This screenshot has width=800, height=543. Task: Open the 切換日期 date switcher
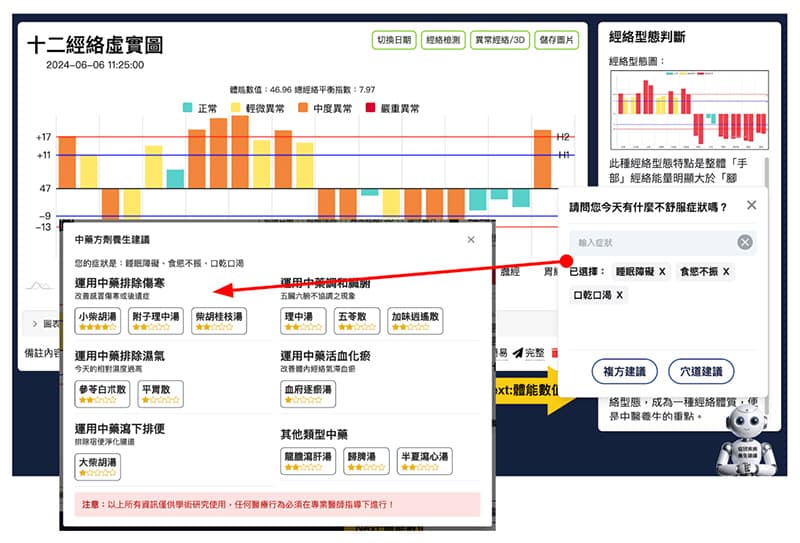pos(392,41)
